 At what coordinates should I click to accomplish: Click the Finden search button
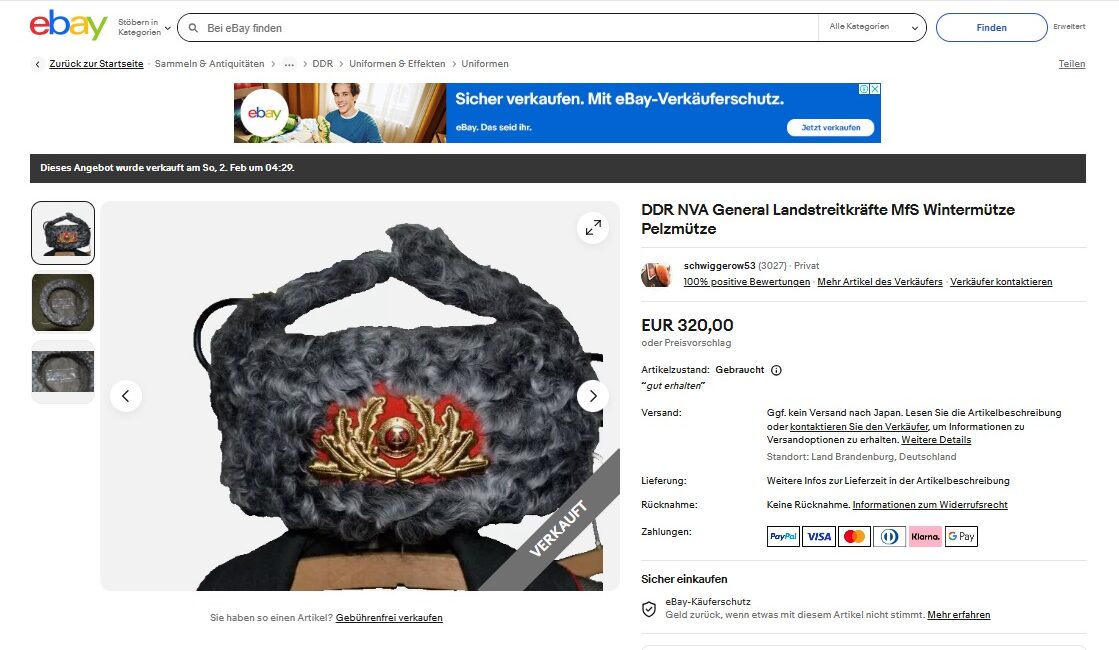click(x=991, y=28)
